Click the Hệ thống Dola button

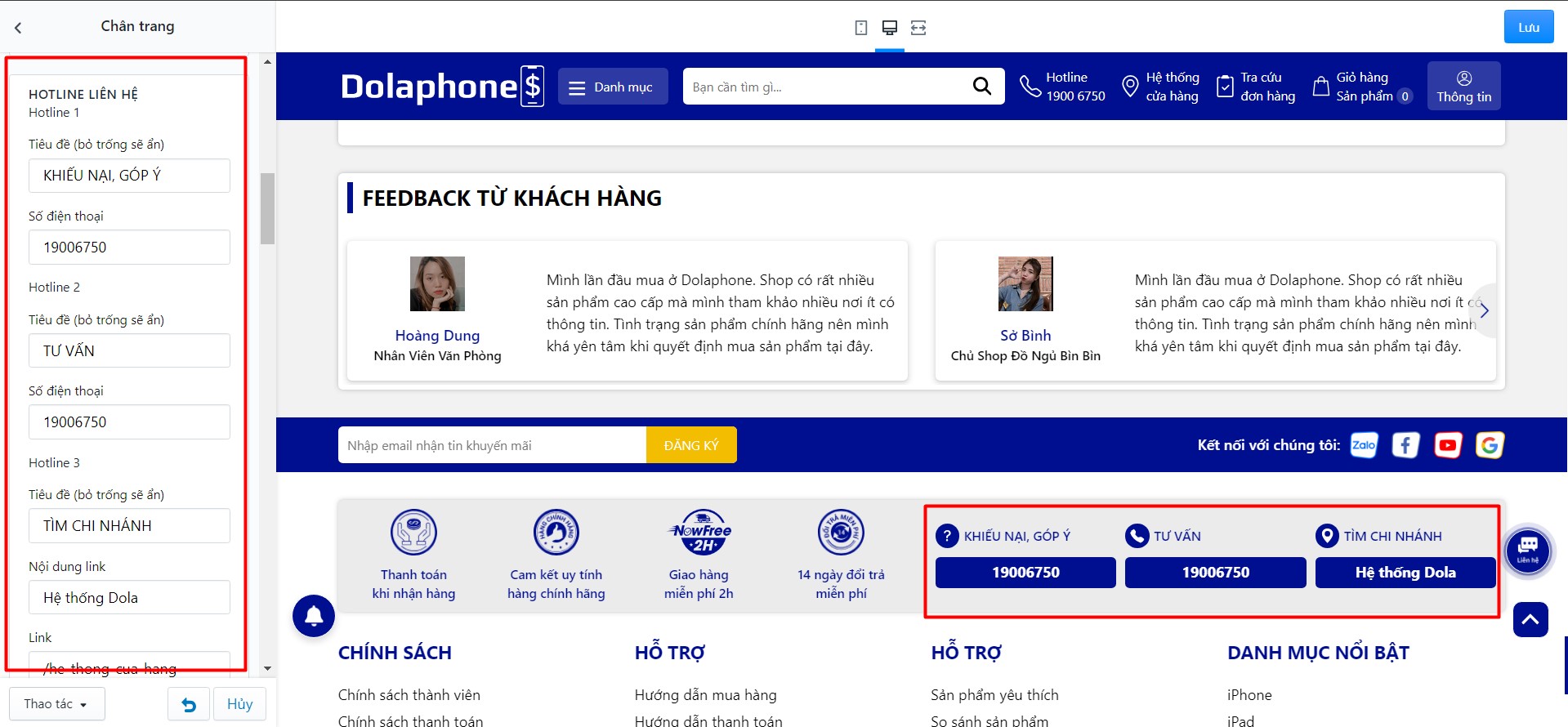1405,573
